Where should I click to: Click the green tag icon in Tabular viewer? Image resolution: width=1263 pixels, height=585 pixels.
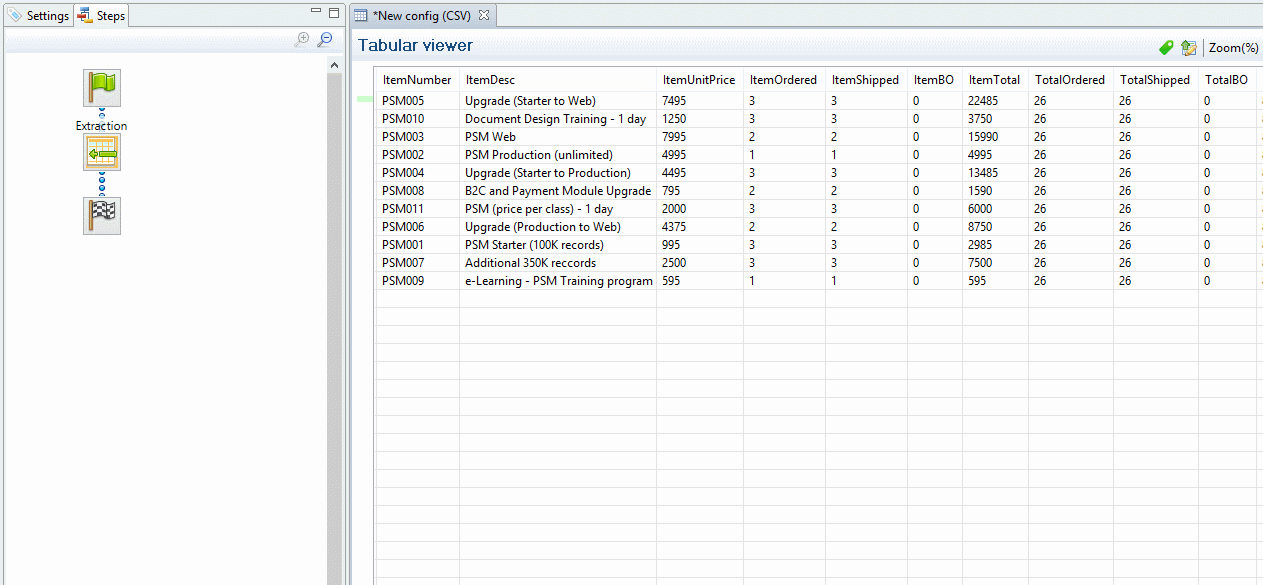coord(1166,47)
